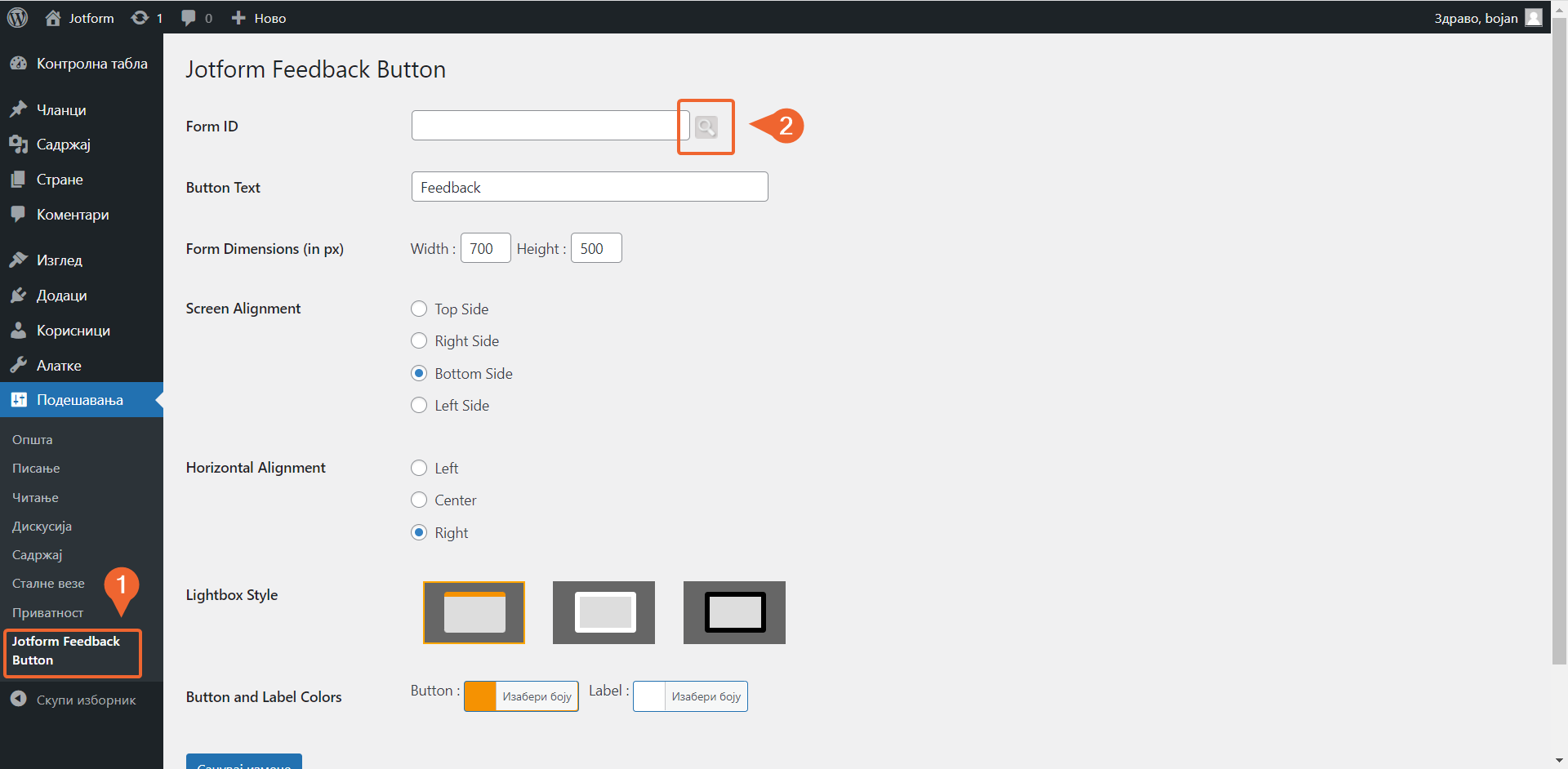Choose Center horizontal alignment
Screen dimensions: 1568x769
419,500
